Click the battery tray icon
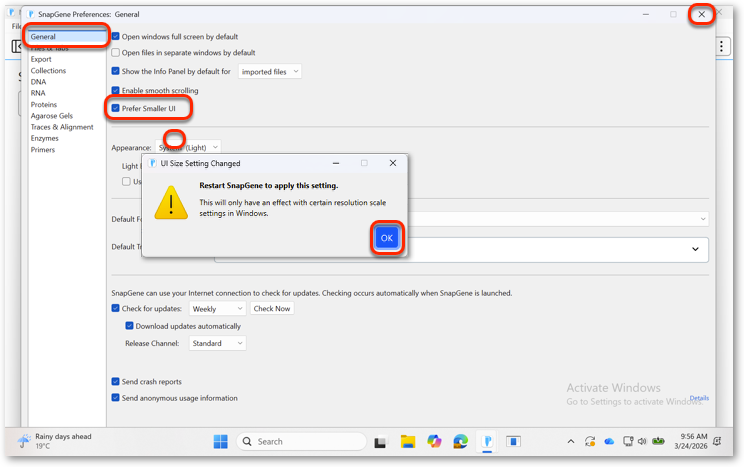The image size is (744, 467). coord(658,441)
